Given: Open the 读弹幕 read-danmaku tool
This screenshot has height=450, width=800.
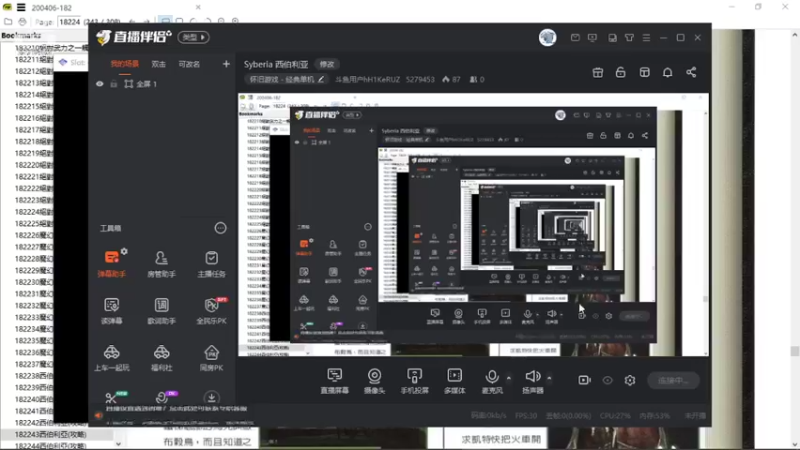Looking at the screenshot, I should [x=111, y=311].
